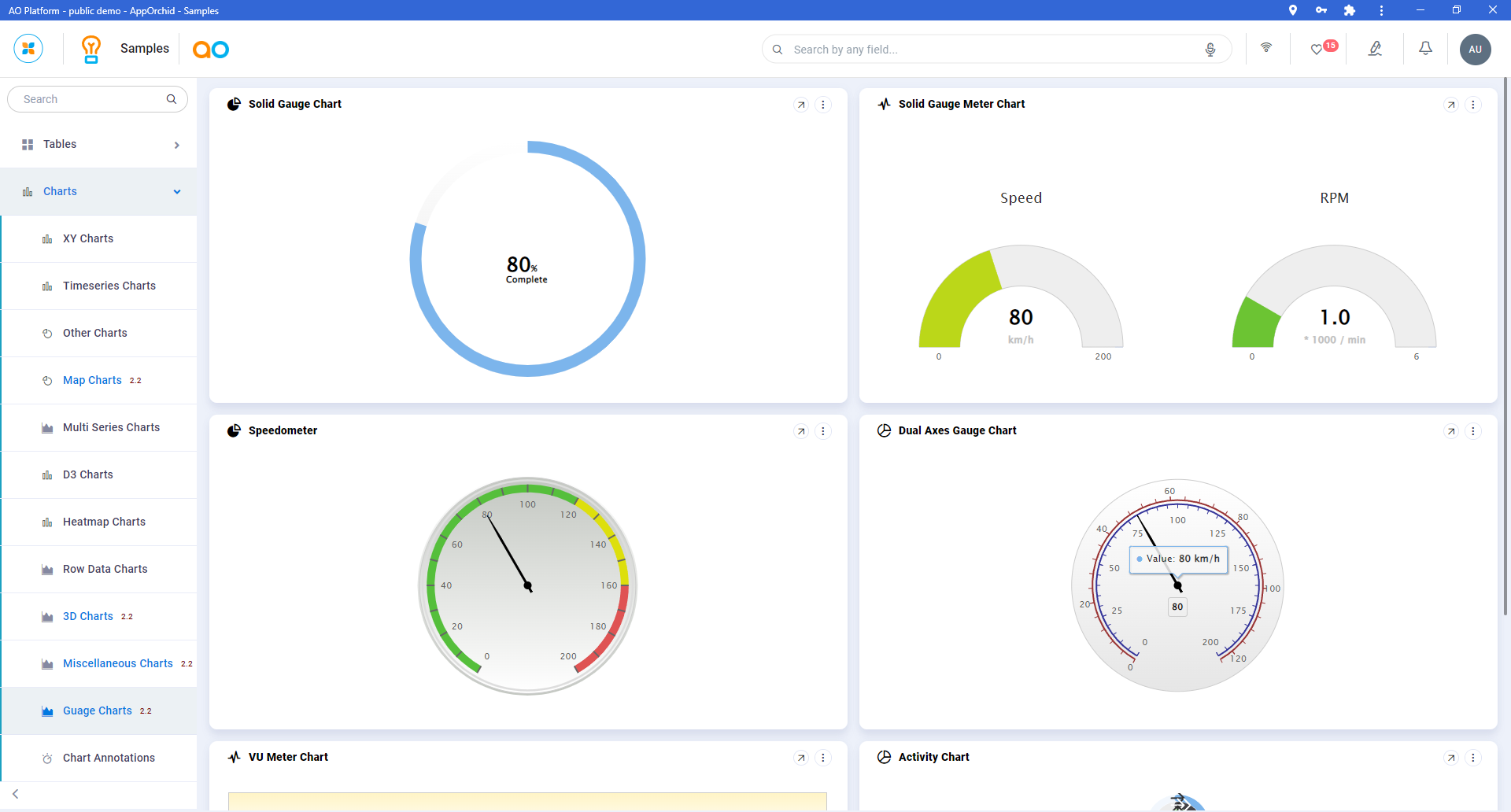The image size is (1511, 812).
Task: Open Multi Series Charts
Action: (x=99, y=427)
